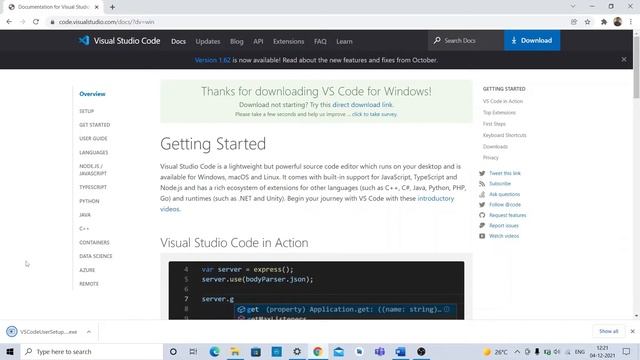
Task: Click the share page icon in the address bar
Action: [x=574, y=22]
